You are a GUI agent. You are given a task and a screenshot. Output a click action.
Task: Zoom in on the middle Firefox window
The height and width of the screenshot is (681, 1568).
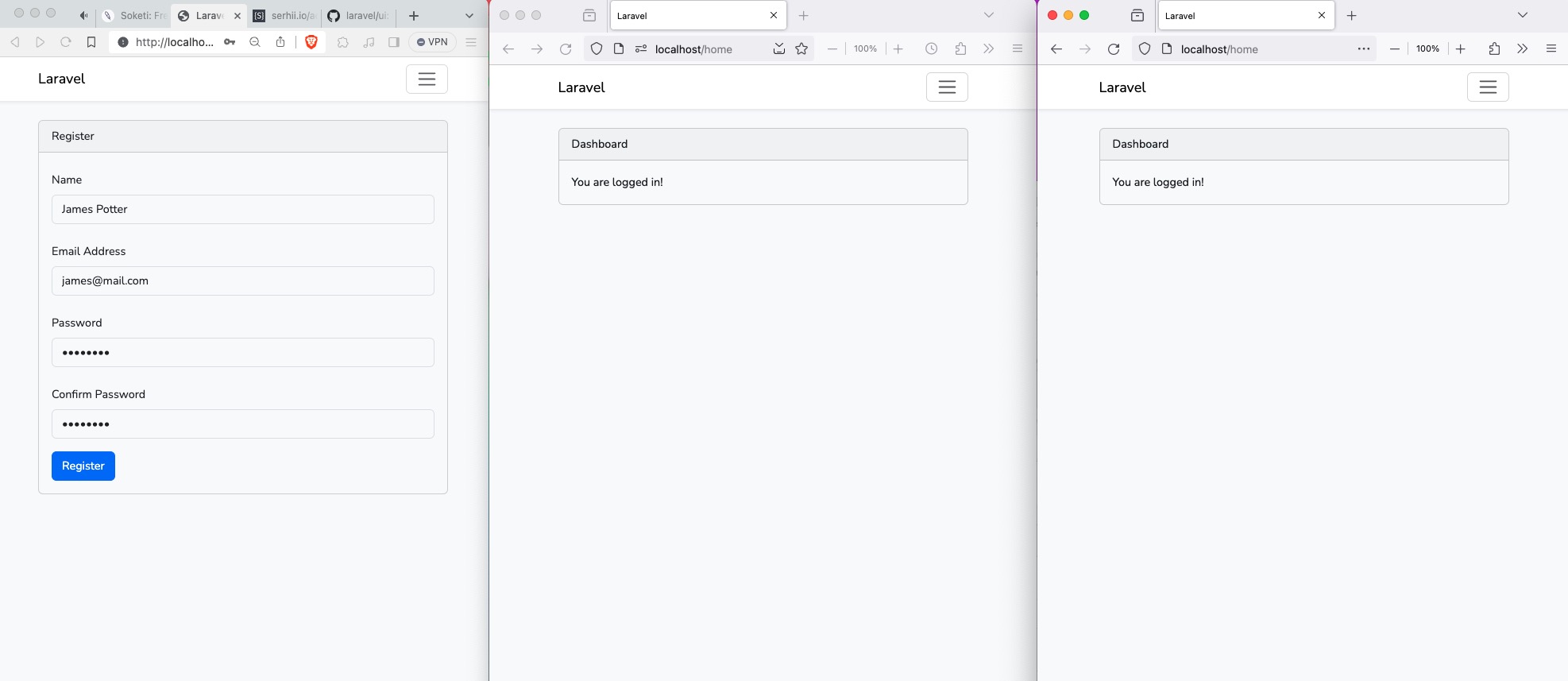coord(898,49)
